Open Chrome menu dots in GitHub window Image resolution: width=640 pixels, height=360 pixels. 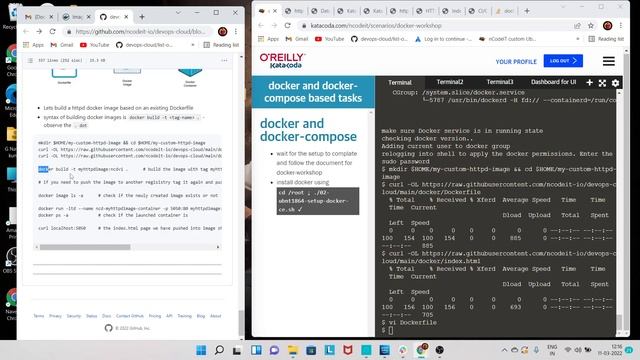(x=236, y=31)
